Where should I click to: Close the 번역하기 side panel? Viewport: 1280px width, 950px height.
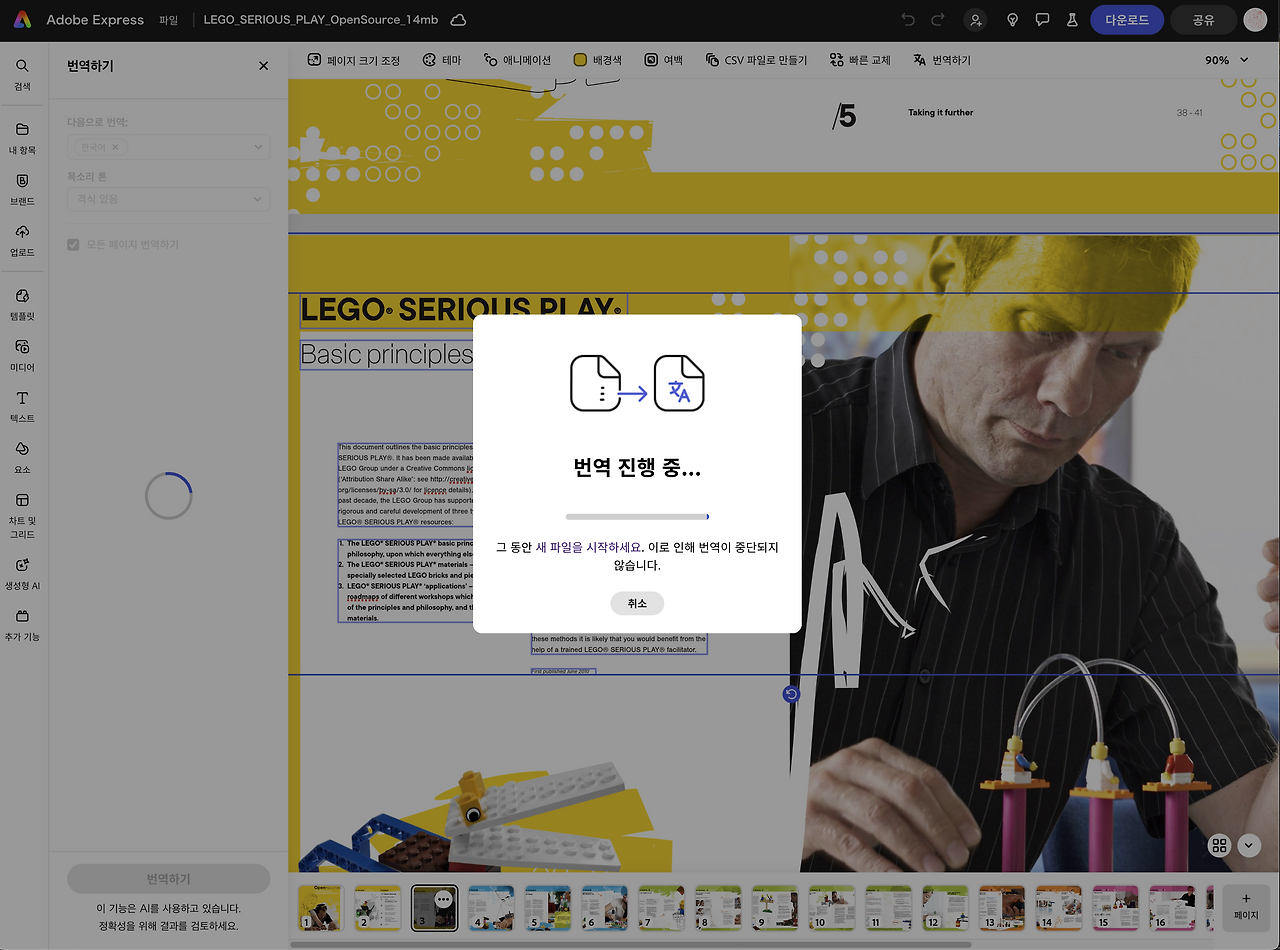pos(264,66)
